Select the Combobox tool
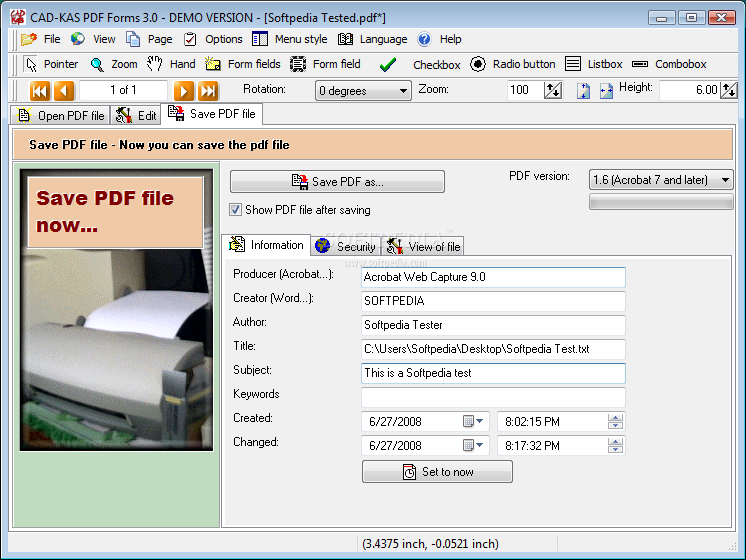This screenshot has width=746, height=560. coord(669,64)
